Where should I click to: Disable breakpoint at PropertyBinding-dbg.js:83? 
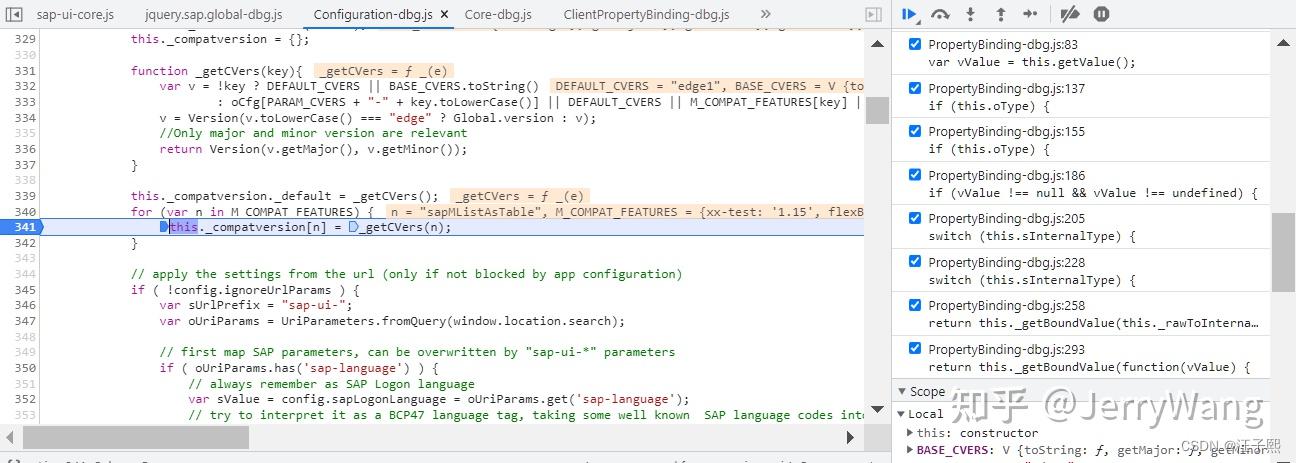coord(914,45)
